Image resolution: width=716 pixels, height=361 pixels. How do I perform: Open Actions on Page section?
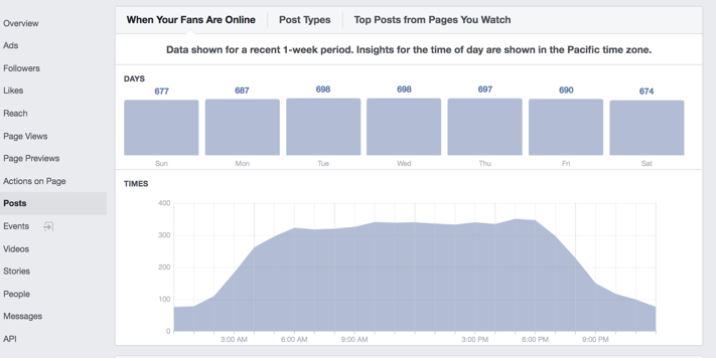(34, 181)
